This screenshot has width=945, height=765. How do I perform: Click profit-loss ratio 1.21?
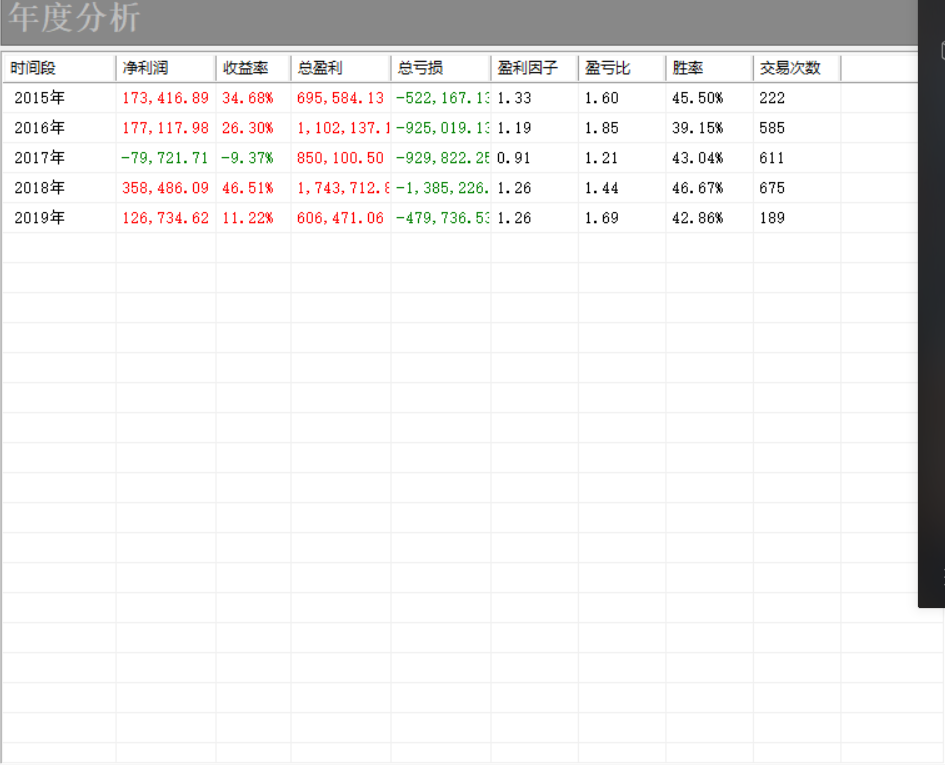(x=601, y=158)
